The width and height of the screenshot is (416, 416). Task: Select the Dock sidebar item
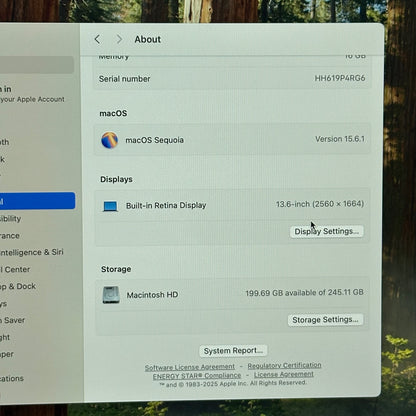click(18, 286)
